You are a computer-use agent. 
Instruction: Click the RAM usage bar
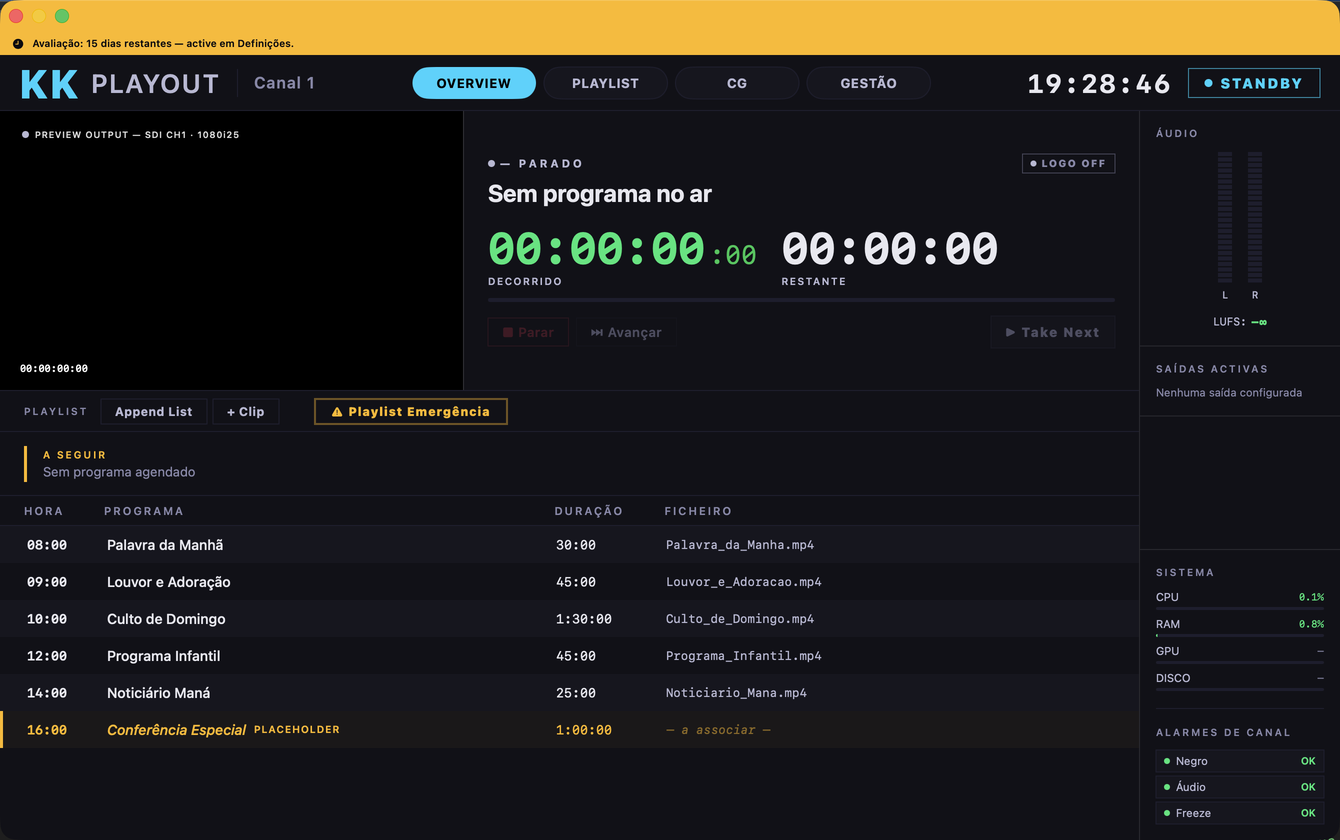click(x=1240, y=635)
